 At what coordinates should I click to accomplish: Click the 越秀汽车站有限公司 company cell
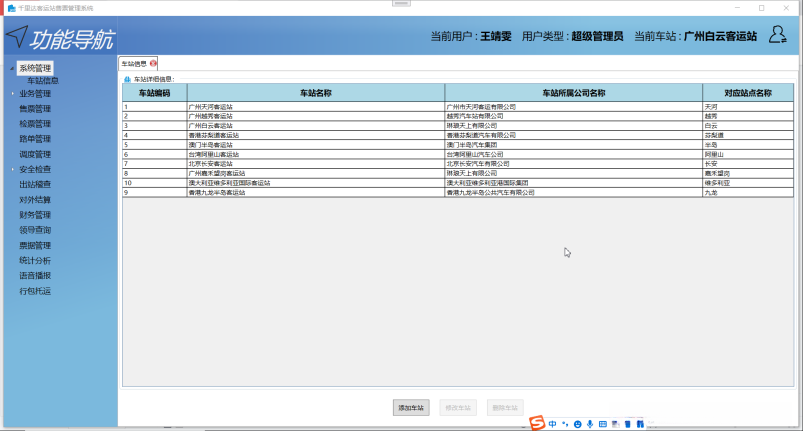pos(574,116)
